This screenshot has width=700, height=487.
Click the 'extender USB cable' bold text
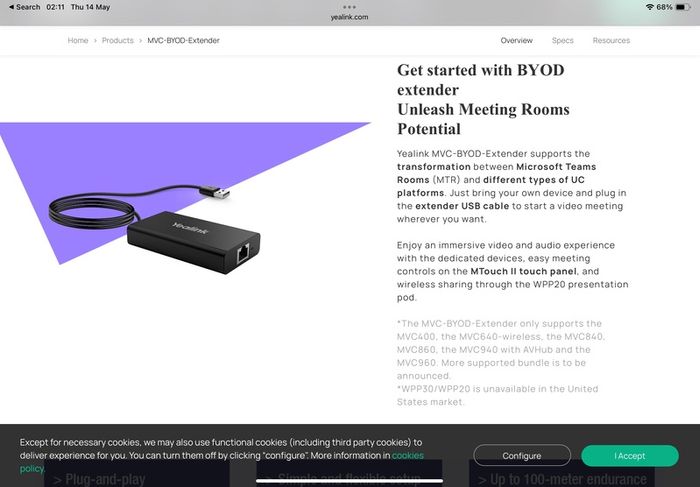pos(462,206)
